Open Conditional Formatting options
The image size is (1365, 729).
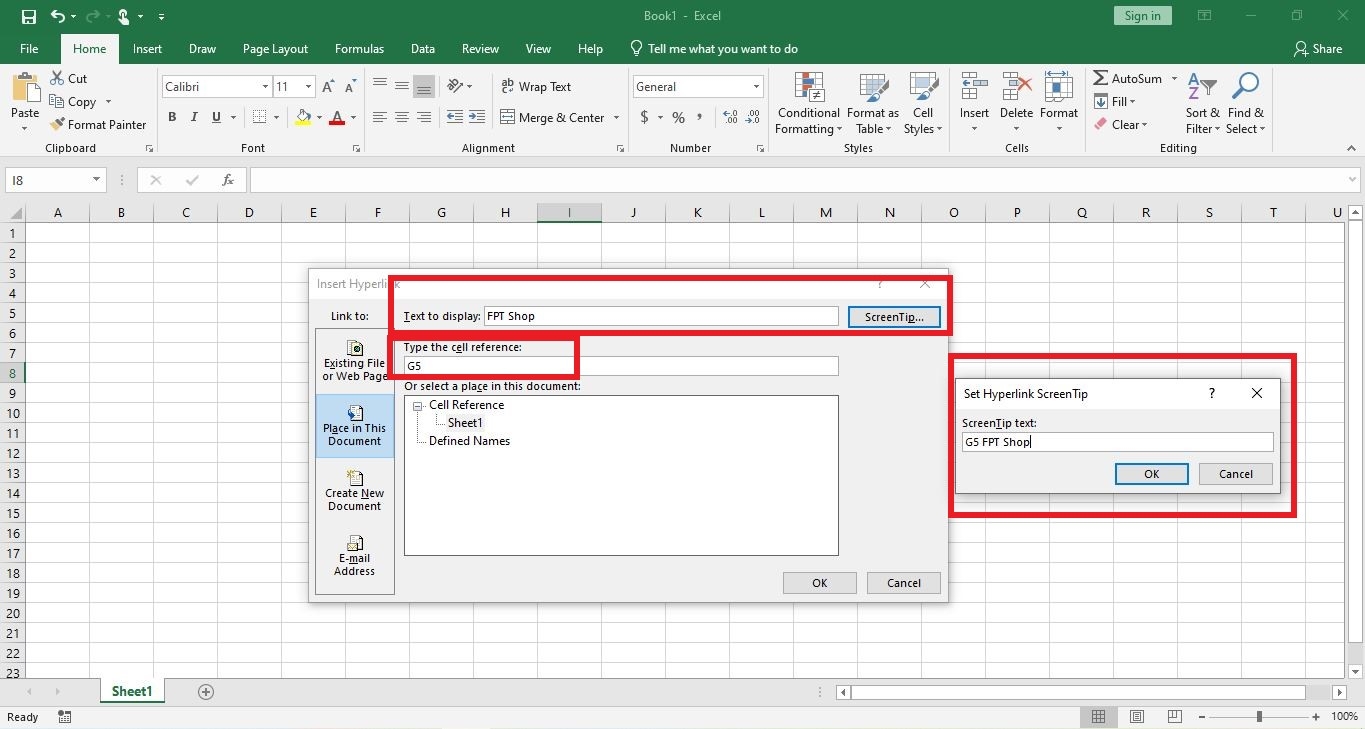808,104
